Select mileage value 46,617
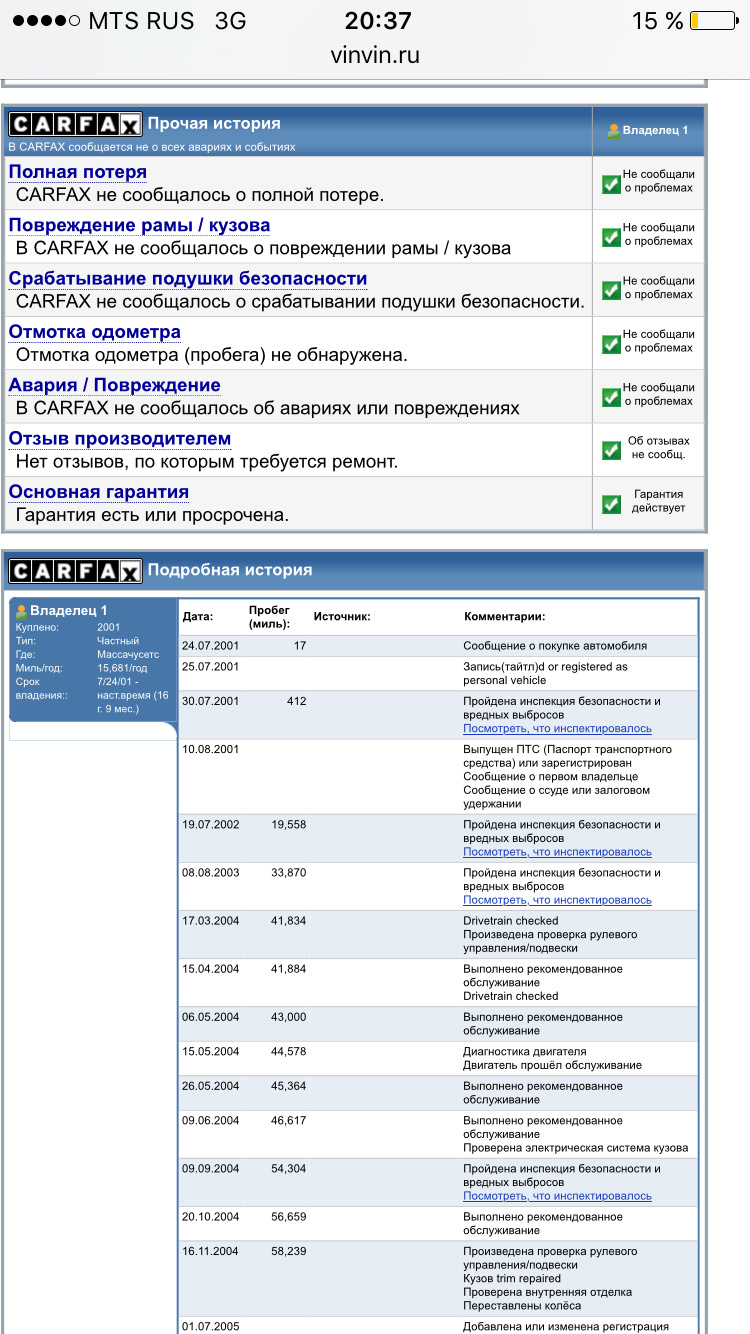The image size is (750, 1334). [x=288, y=1121]
